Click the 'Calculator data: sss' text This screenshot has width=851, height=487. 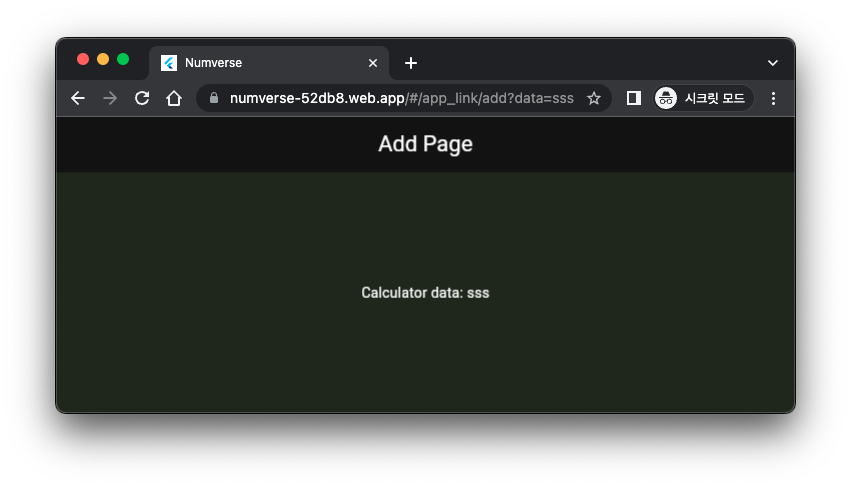[426, 293]
